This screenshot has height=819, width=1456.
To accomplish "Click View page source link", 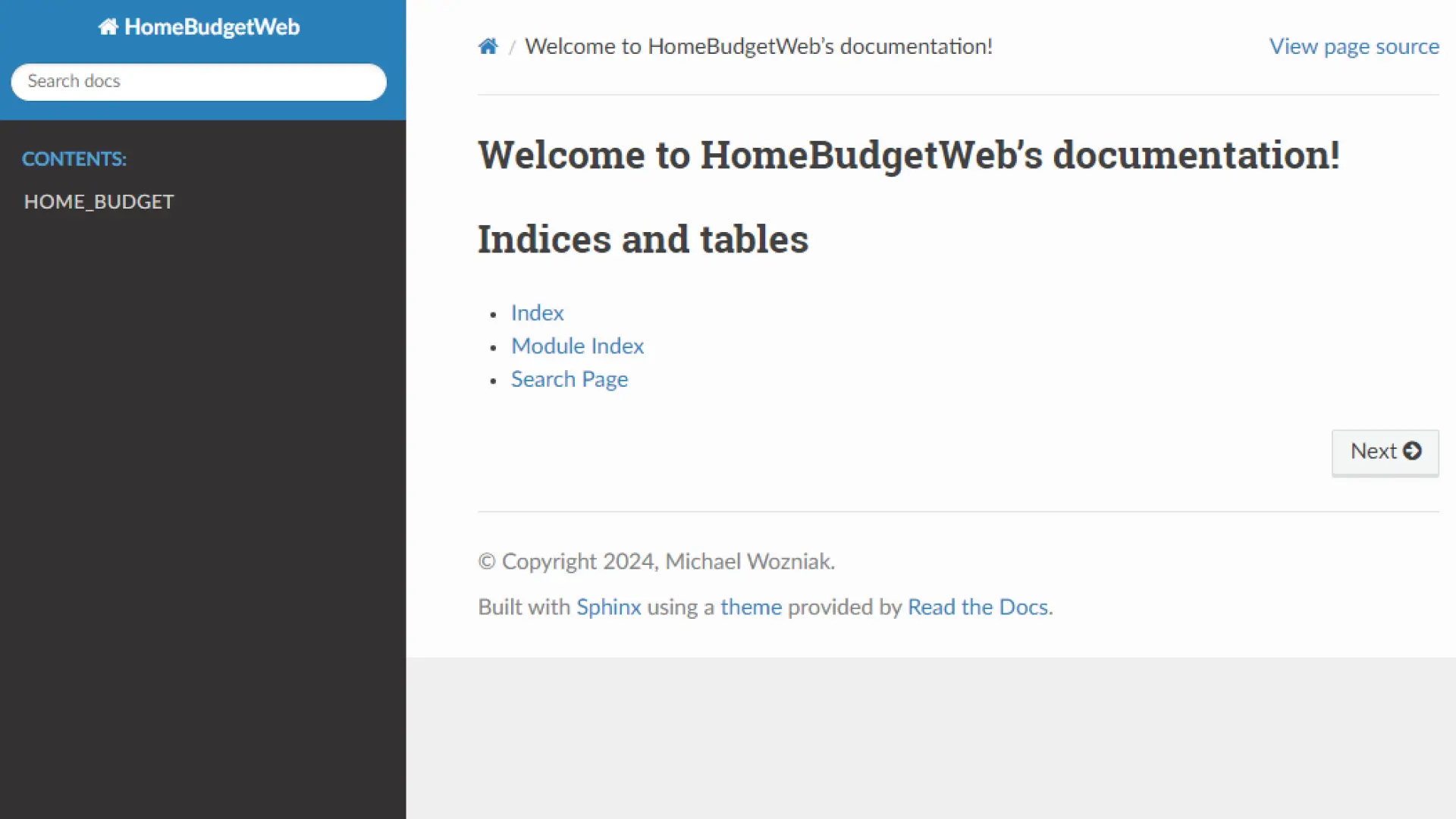I will tap(1354, 46).
